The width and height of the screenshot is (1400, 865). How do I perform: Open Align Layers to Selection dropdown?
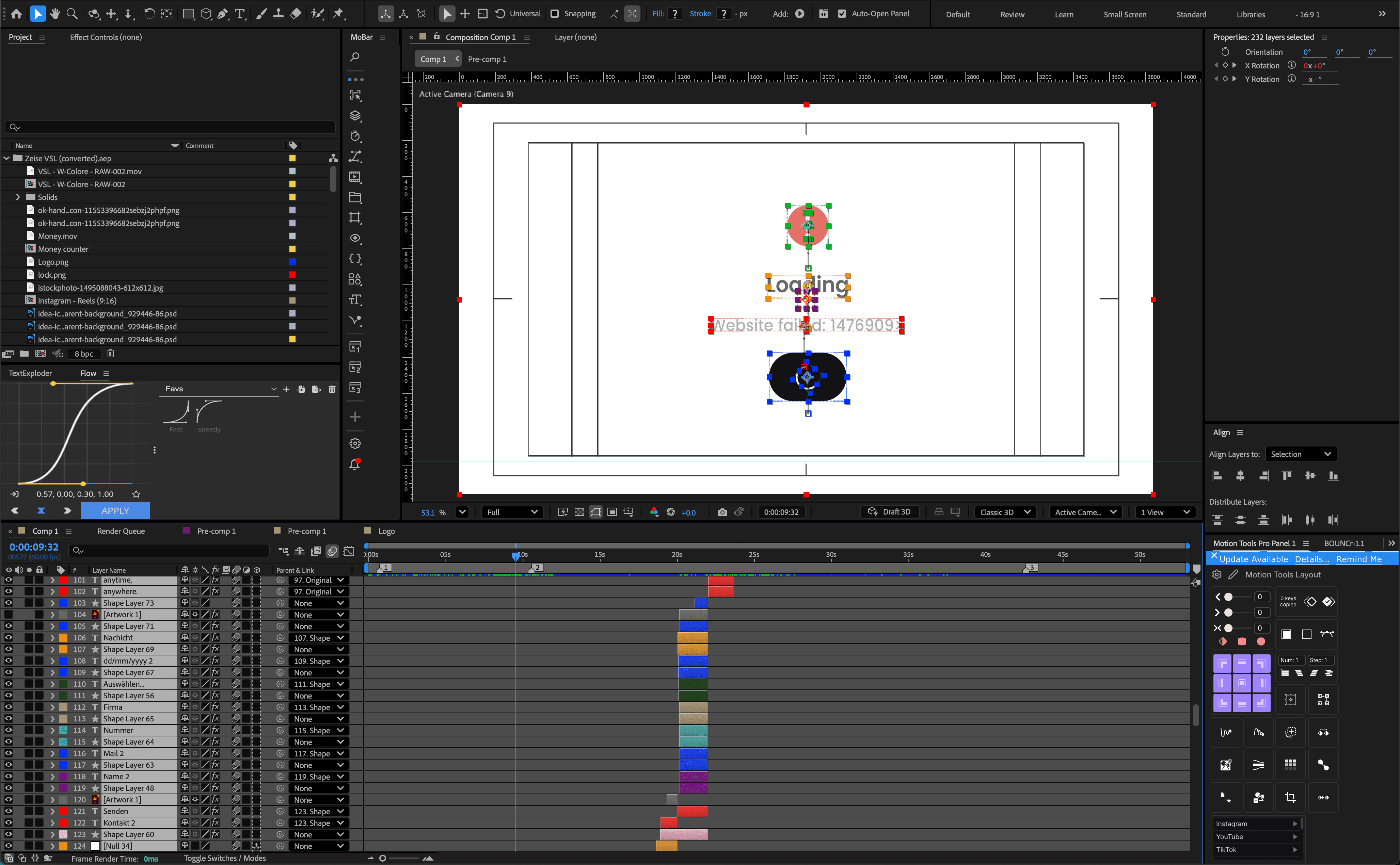[1300, 454]
